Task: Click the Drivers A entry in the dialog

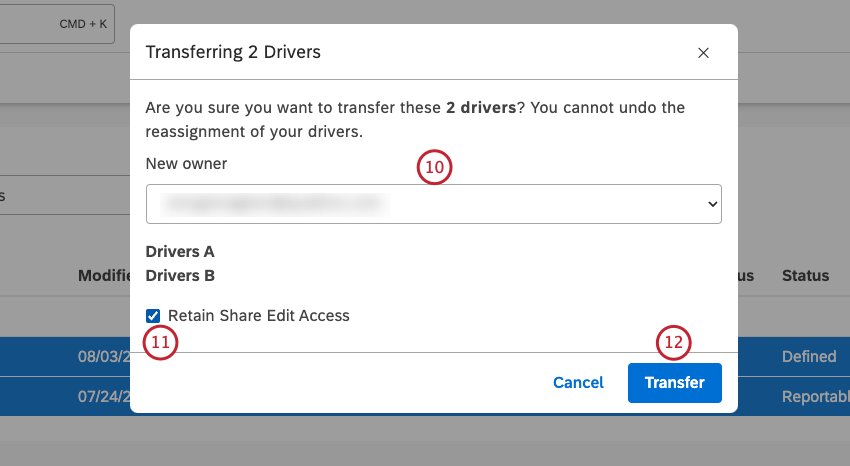Action: (x=180, y=252)
